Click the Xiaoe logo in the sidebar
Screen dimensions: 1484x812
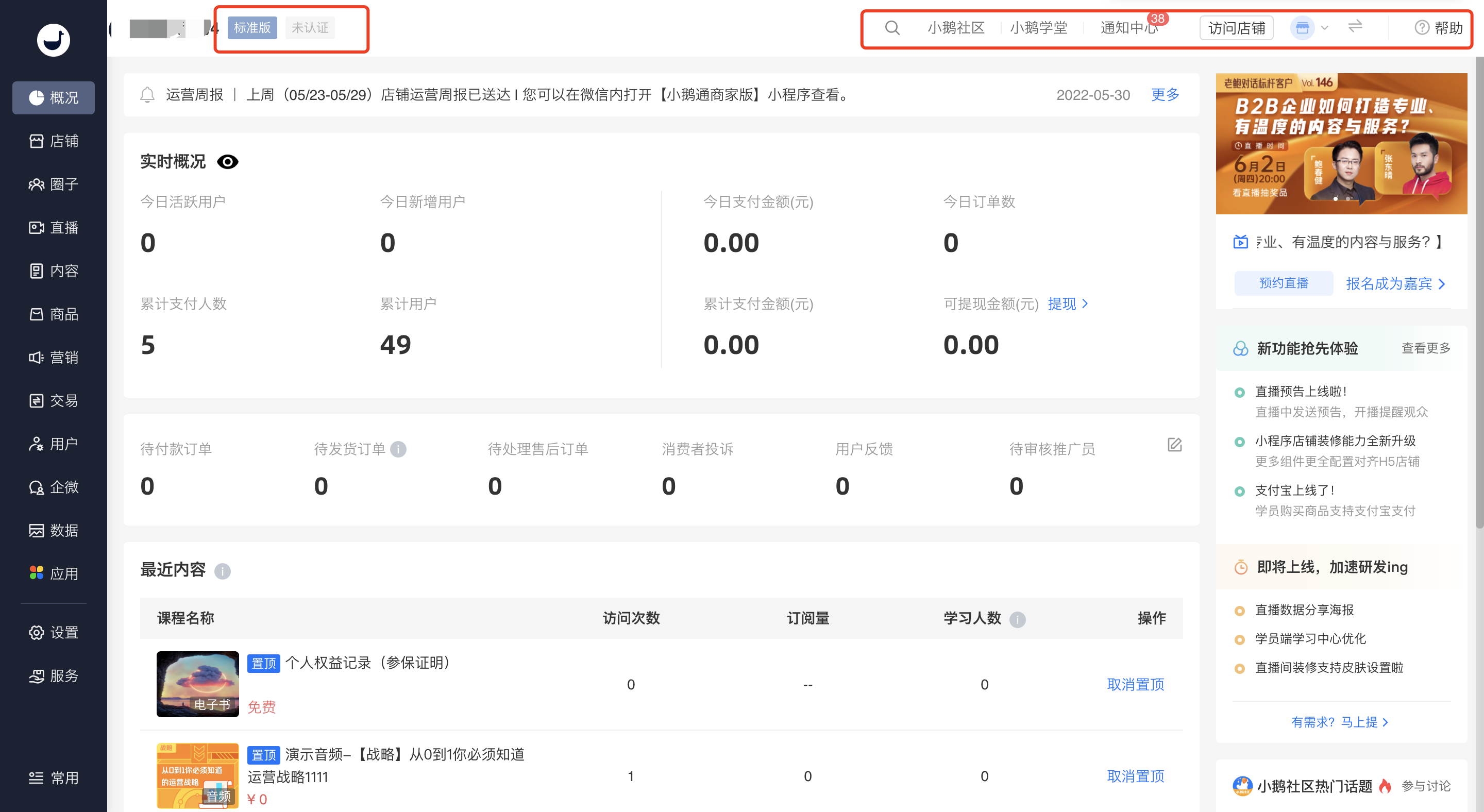53,40
